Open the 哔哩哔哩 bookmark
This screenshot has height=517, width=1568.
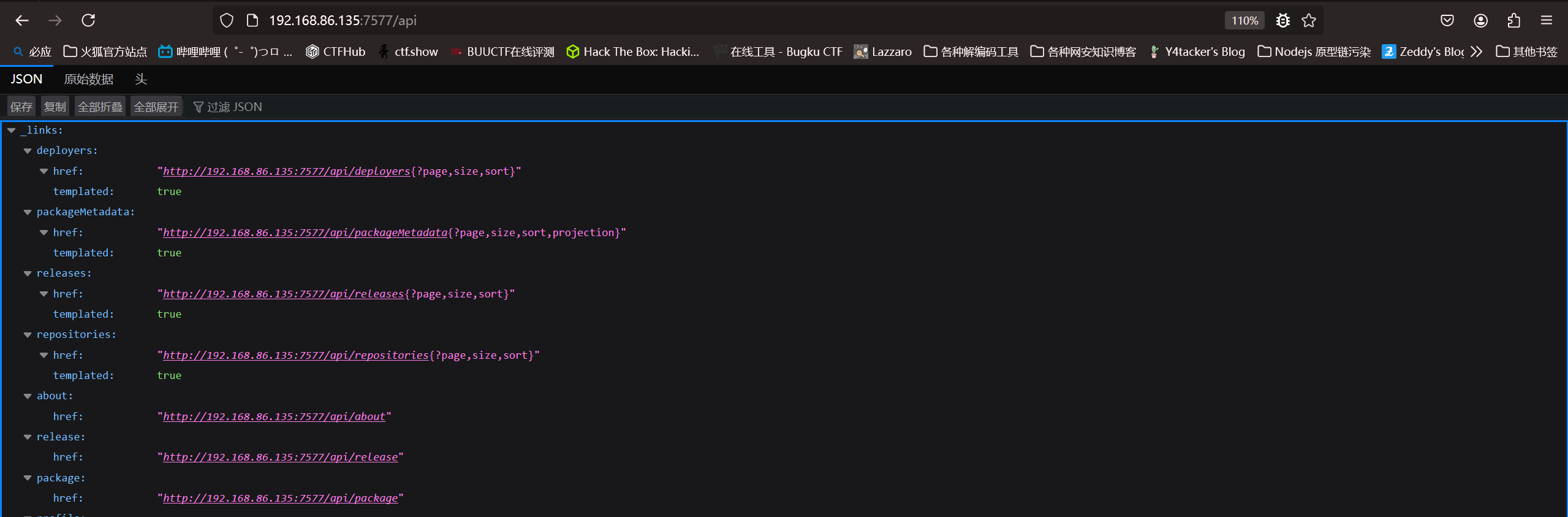pos(225,52)
